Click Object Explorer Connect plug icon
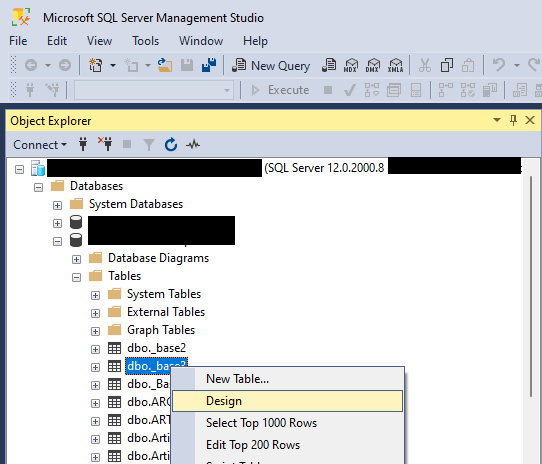The width and height of the screenshot is (542, 464). (83, 144)
